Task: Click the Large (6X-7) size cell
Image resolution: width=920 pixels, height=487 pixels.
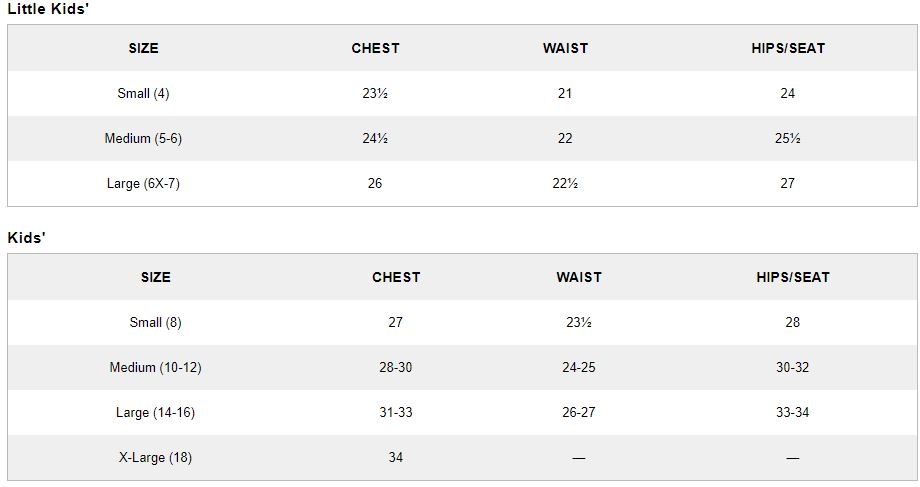Action: (x=143, y=184)
